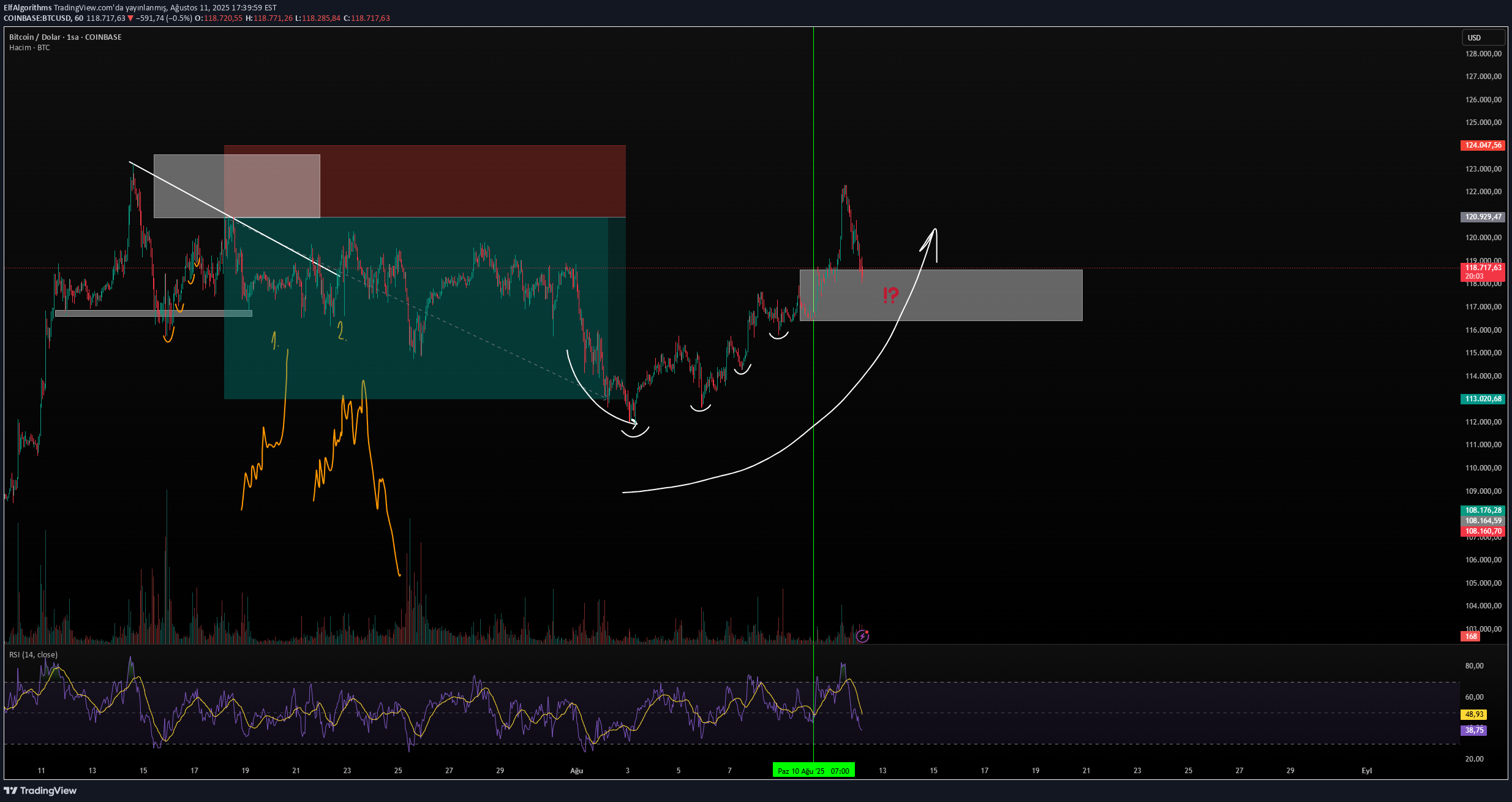Click the red !? annotation in gray box
Viewport: 1512px width, 802px height.
pos(890,296)
